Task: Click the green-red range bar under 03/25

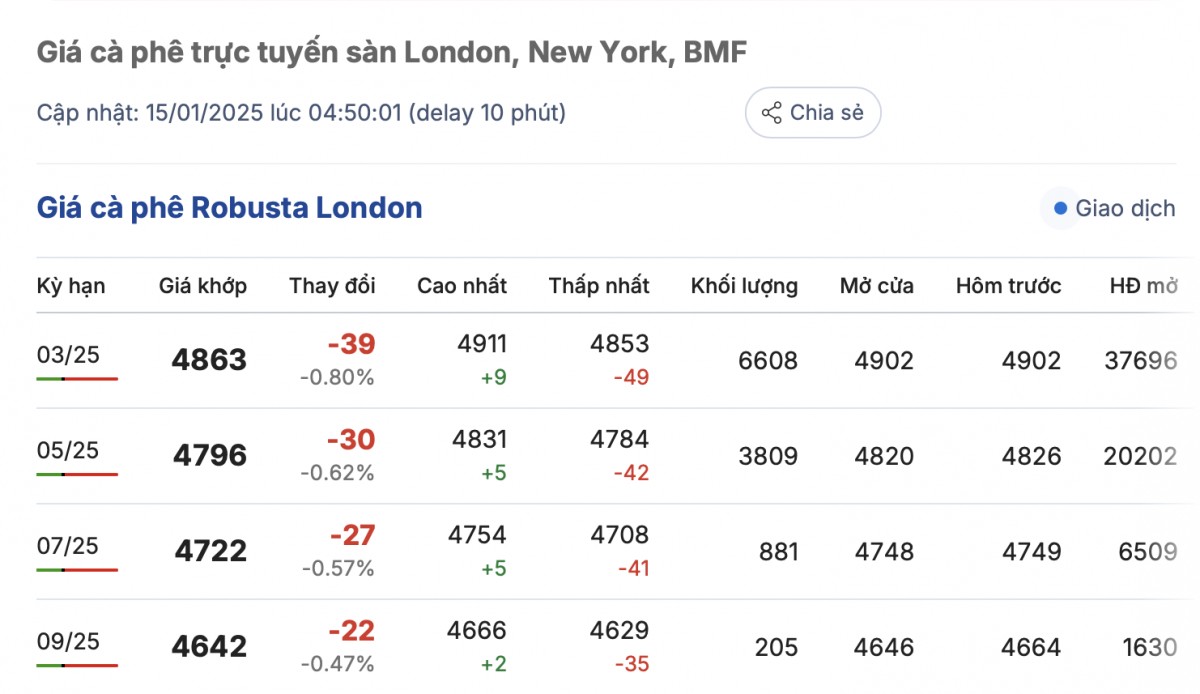Action: 77,379
